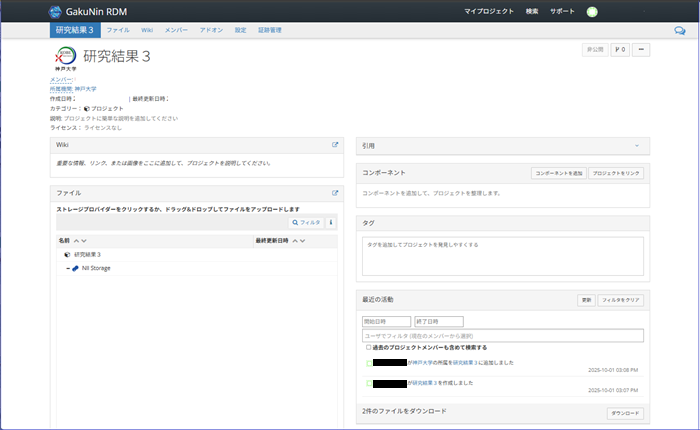Viewport: 700px width, 430px height.
Task: Open マイプロジェクト in top menu
Action: pos(489,11)
